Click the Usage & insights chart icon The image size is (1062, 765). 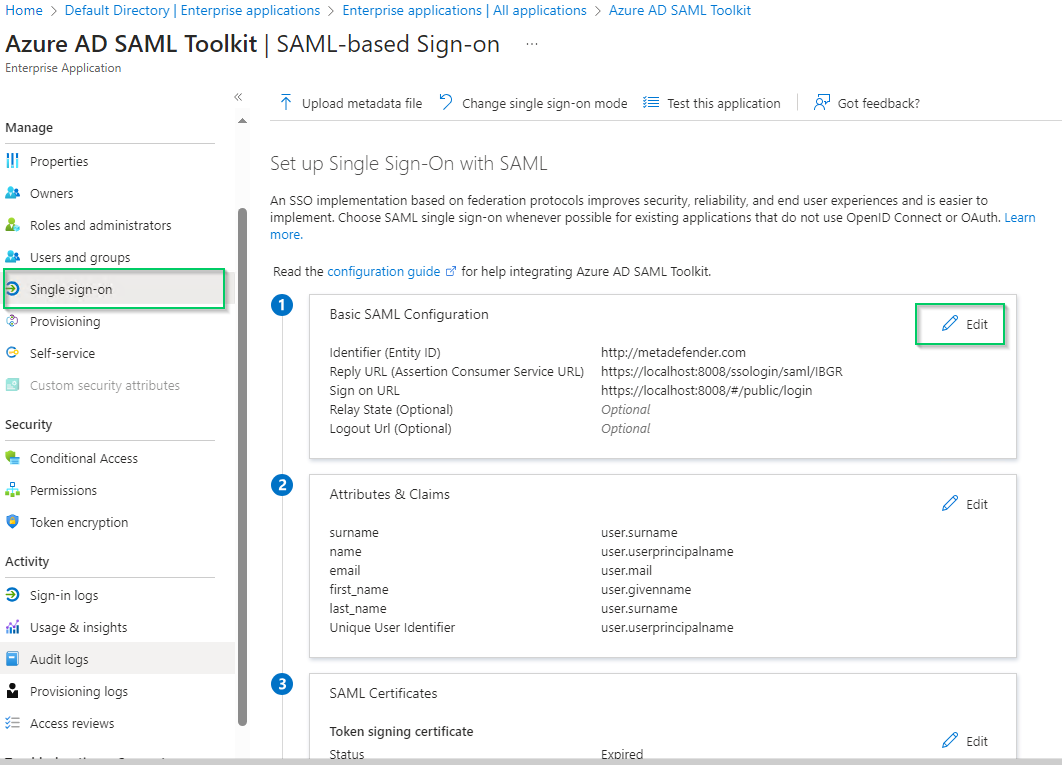click(12, 627)
